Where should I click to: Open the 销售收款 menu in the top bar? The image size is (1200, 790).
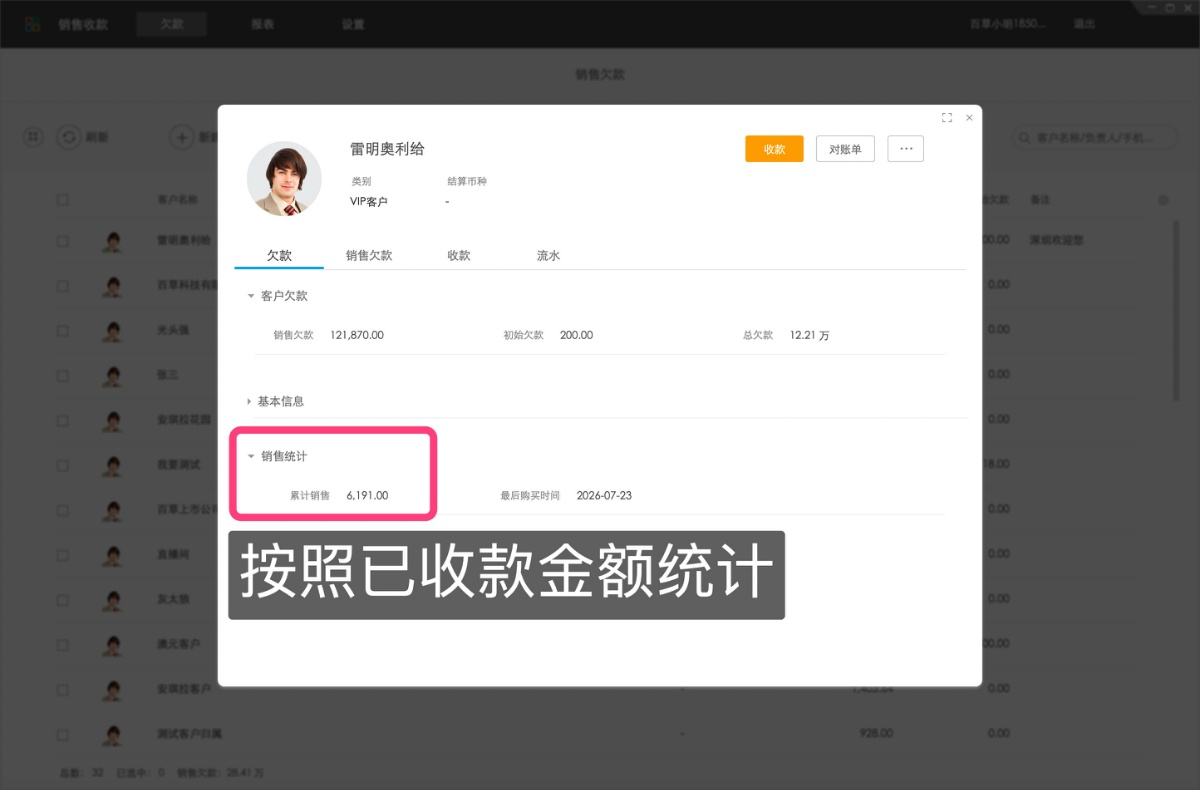84,24
